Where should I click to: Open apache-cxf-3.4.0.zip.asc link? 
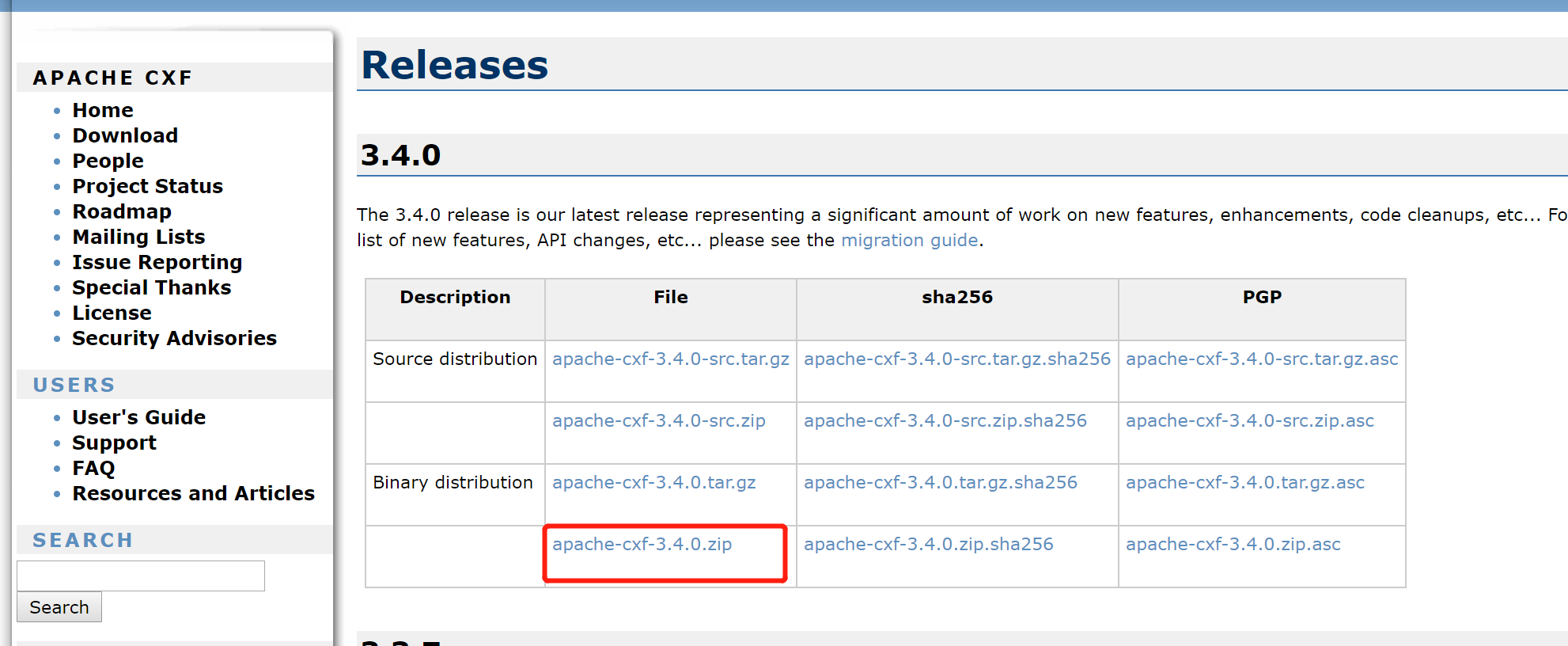(1233, 544)
